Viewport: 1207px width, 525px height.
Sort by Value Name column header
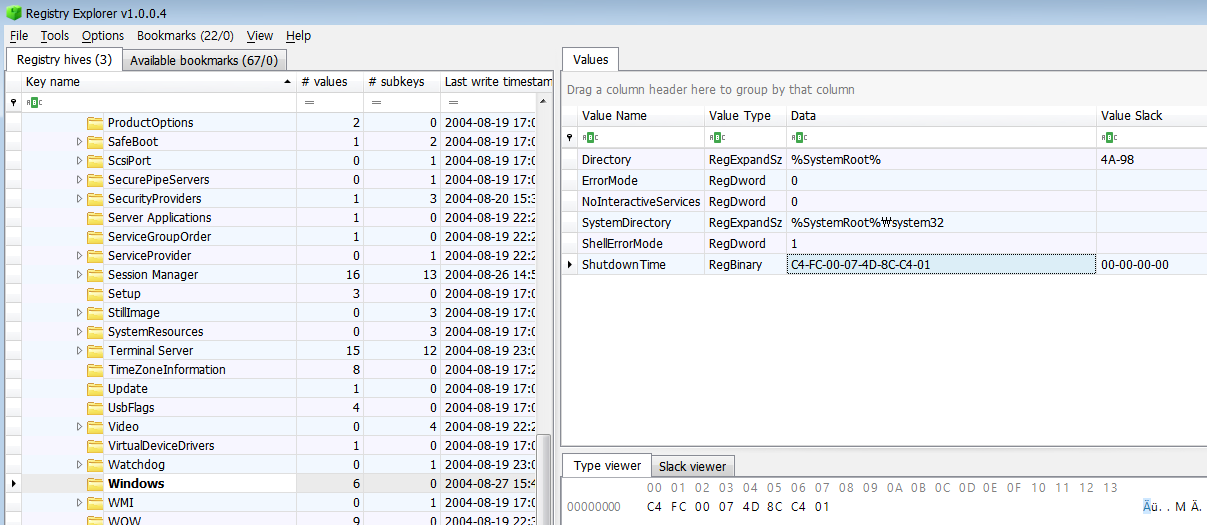point(641,116)
